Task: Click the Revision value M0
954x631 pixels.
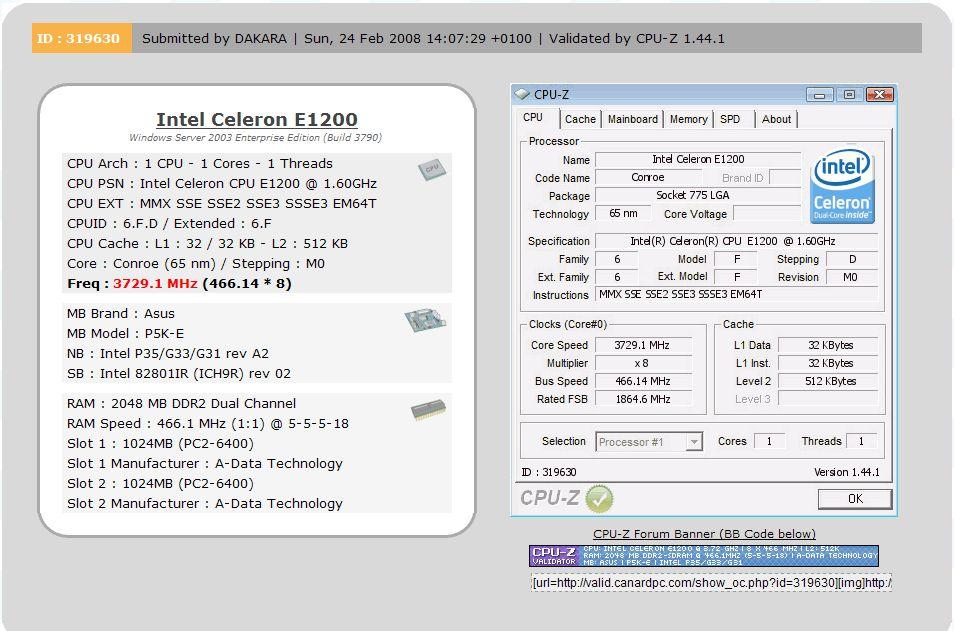Action: pos(851,277)
